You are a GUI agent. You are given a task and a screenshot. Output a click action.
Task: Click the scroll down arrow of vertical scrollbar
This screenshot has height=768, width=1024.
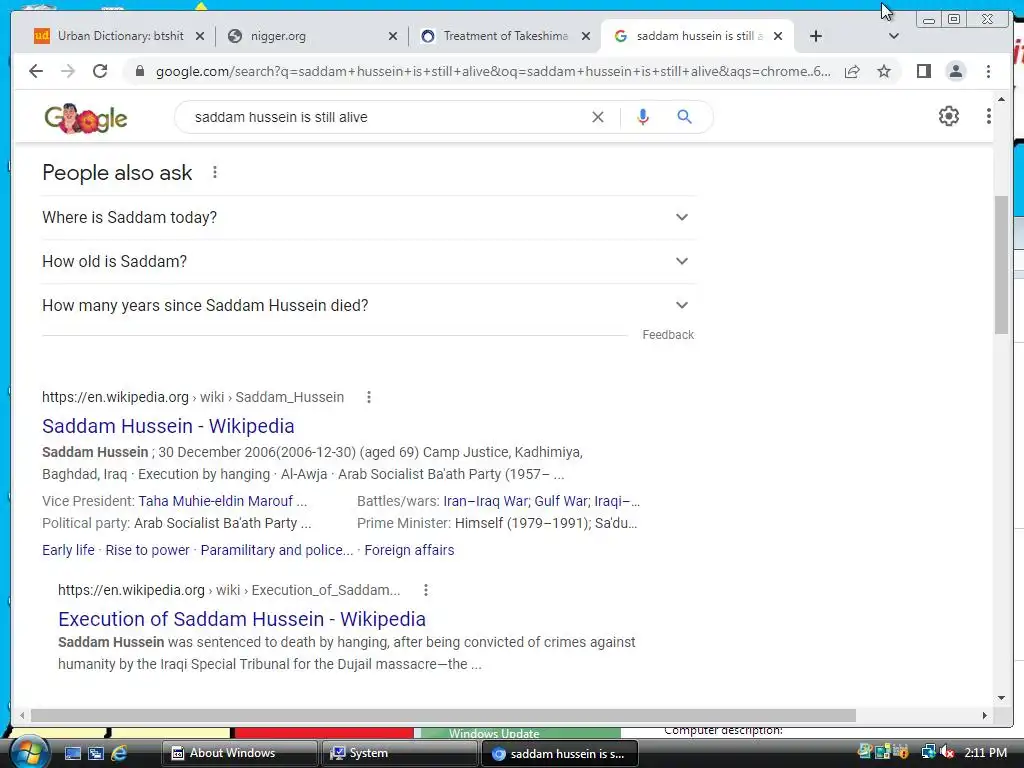(x=1001, y=697)
